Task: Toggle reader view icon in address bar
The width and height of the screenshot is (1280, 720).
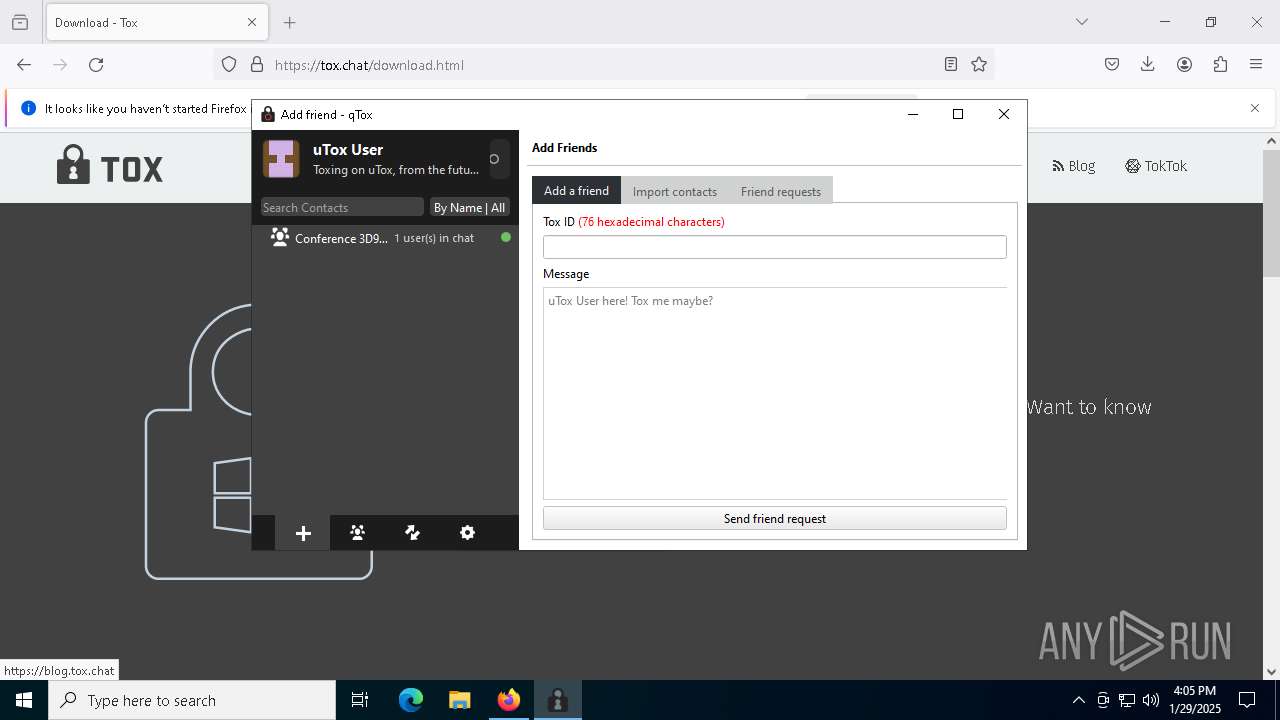Action: [x=951, y=64]
